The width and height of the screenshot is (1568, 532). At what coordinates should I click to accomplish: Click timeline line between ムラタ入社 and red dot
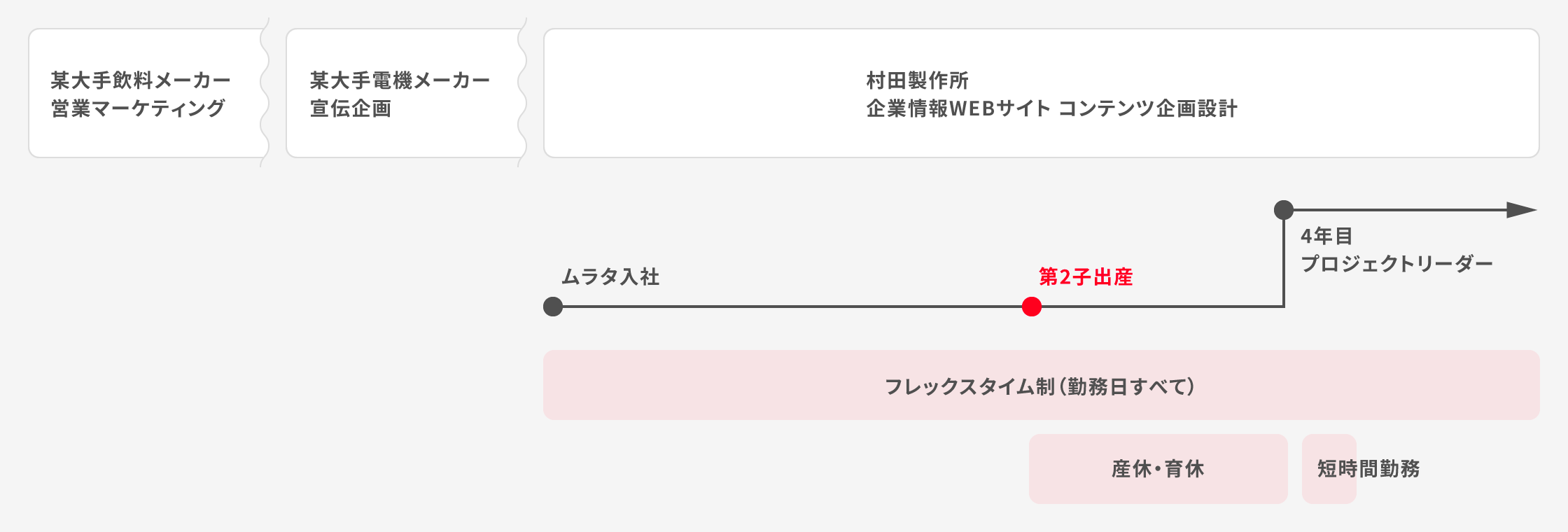791,307
